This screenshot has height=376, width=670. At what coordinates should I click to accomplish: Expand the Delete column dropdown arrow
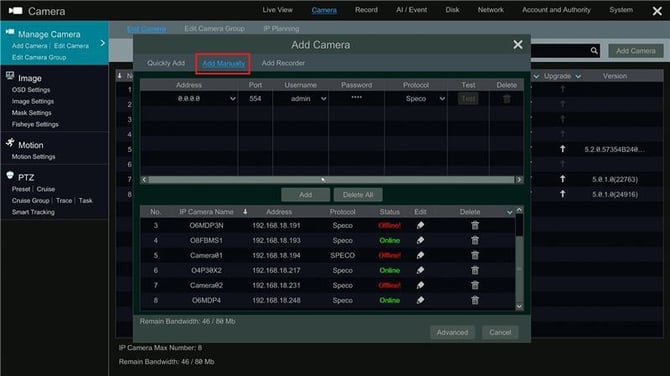click(509, 212)
